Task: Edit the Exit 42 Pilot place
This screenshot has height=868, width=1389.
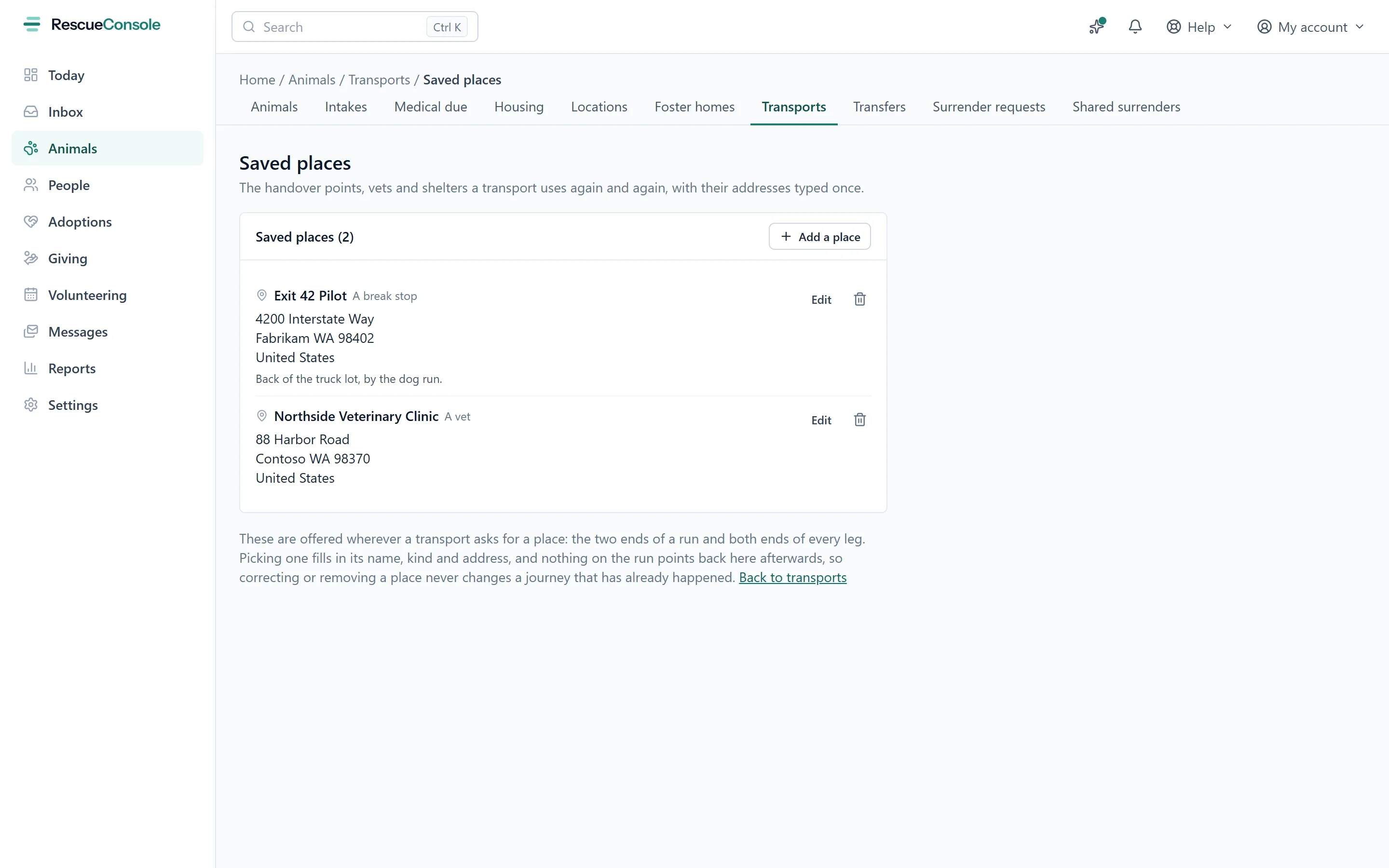Action: (821, 299)
